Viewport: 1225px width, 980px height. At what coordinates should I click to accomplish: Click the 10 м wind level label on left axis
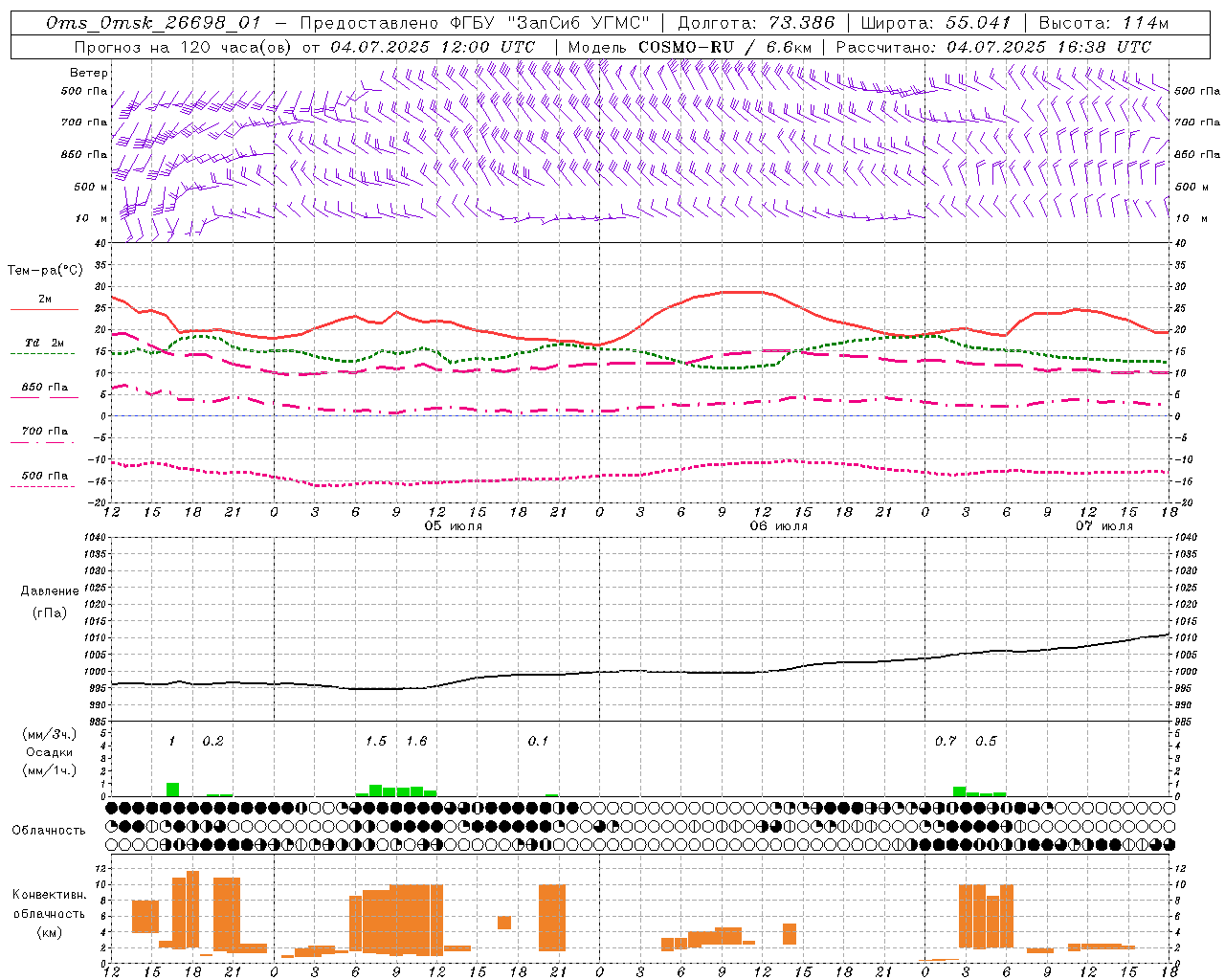tap(92, 218)
